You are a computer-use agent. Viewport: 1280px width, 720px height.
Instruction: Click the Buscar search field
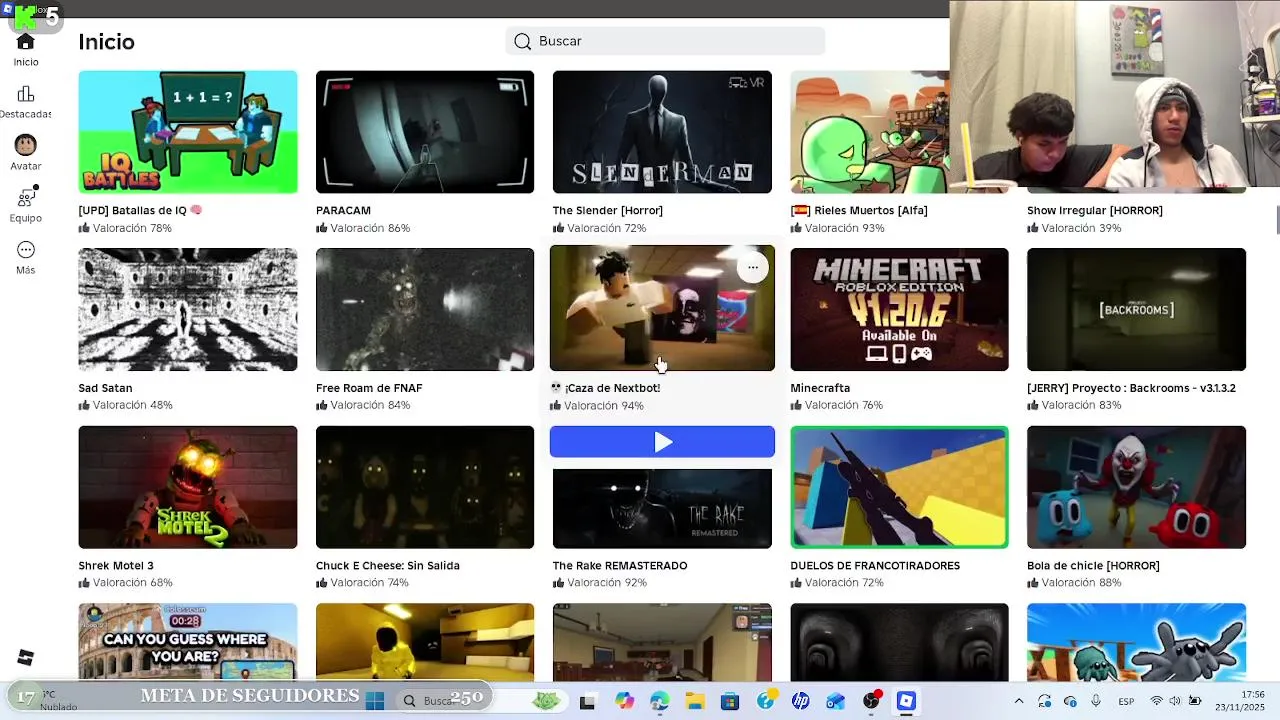click(665, 41)
